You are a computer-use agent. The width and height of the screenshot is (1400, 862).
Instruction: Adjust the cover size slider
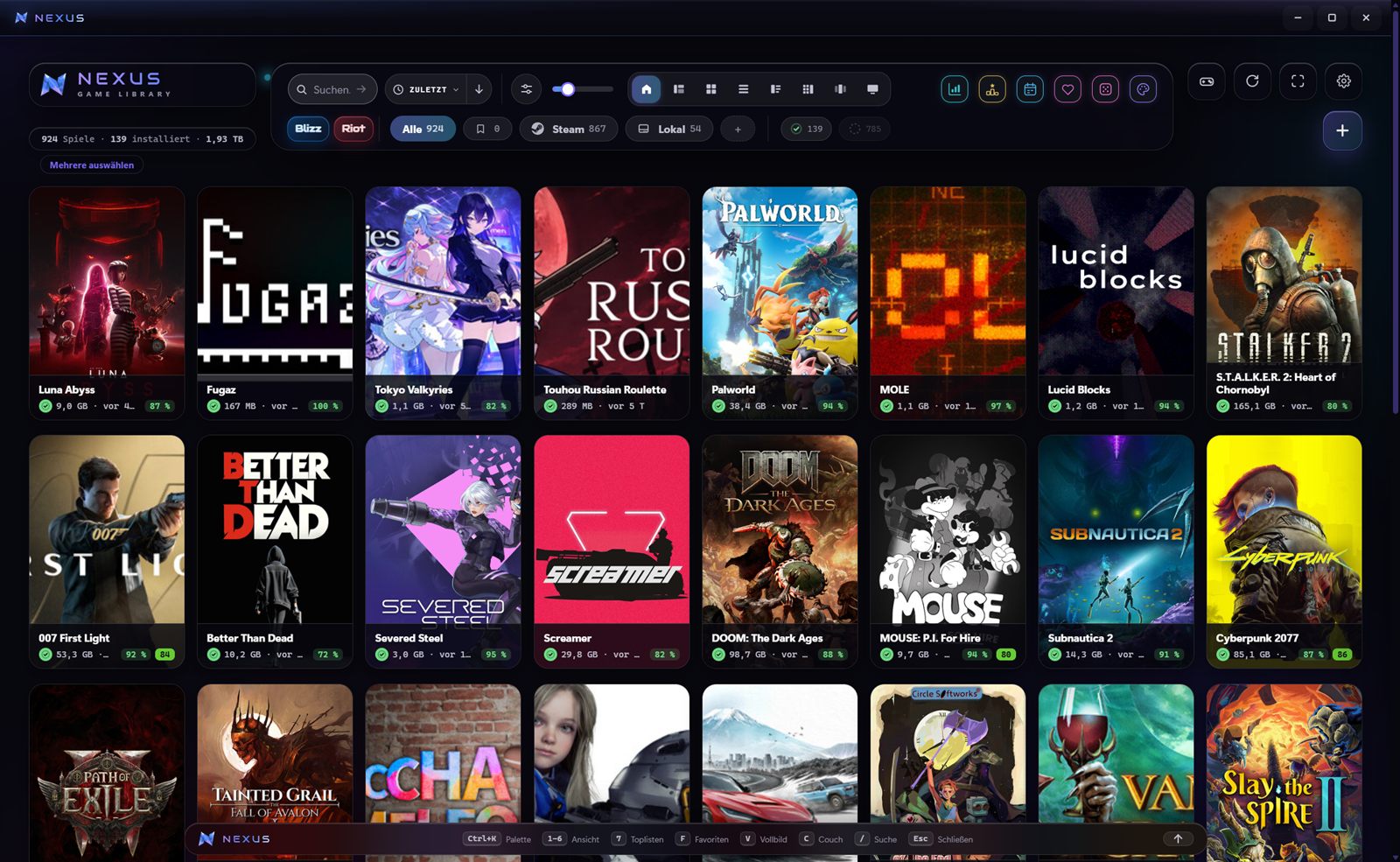tap(583, 89)
